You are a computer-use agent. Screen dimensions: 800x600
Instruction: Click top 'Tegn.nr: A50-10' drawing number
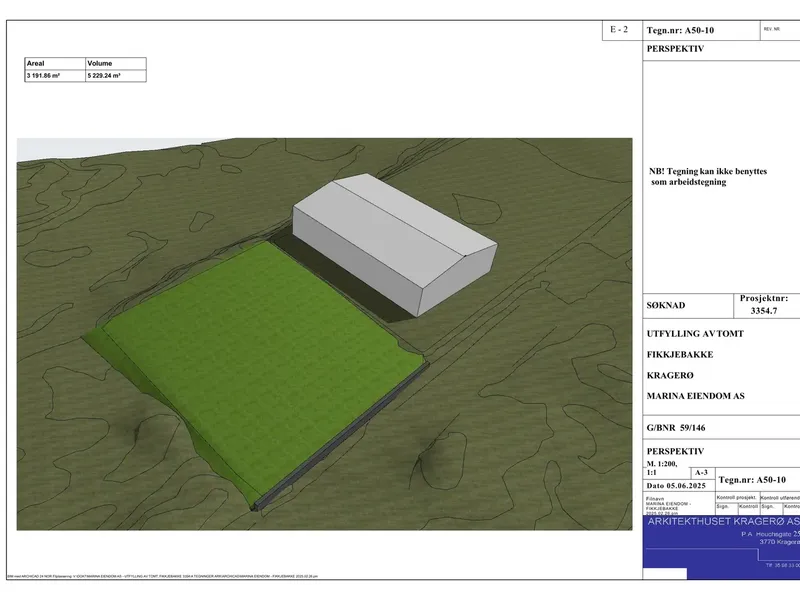point(680,31)
